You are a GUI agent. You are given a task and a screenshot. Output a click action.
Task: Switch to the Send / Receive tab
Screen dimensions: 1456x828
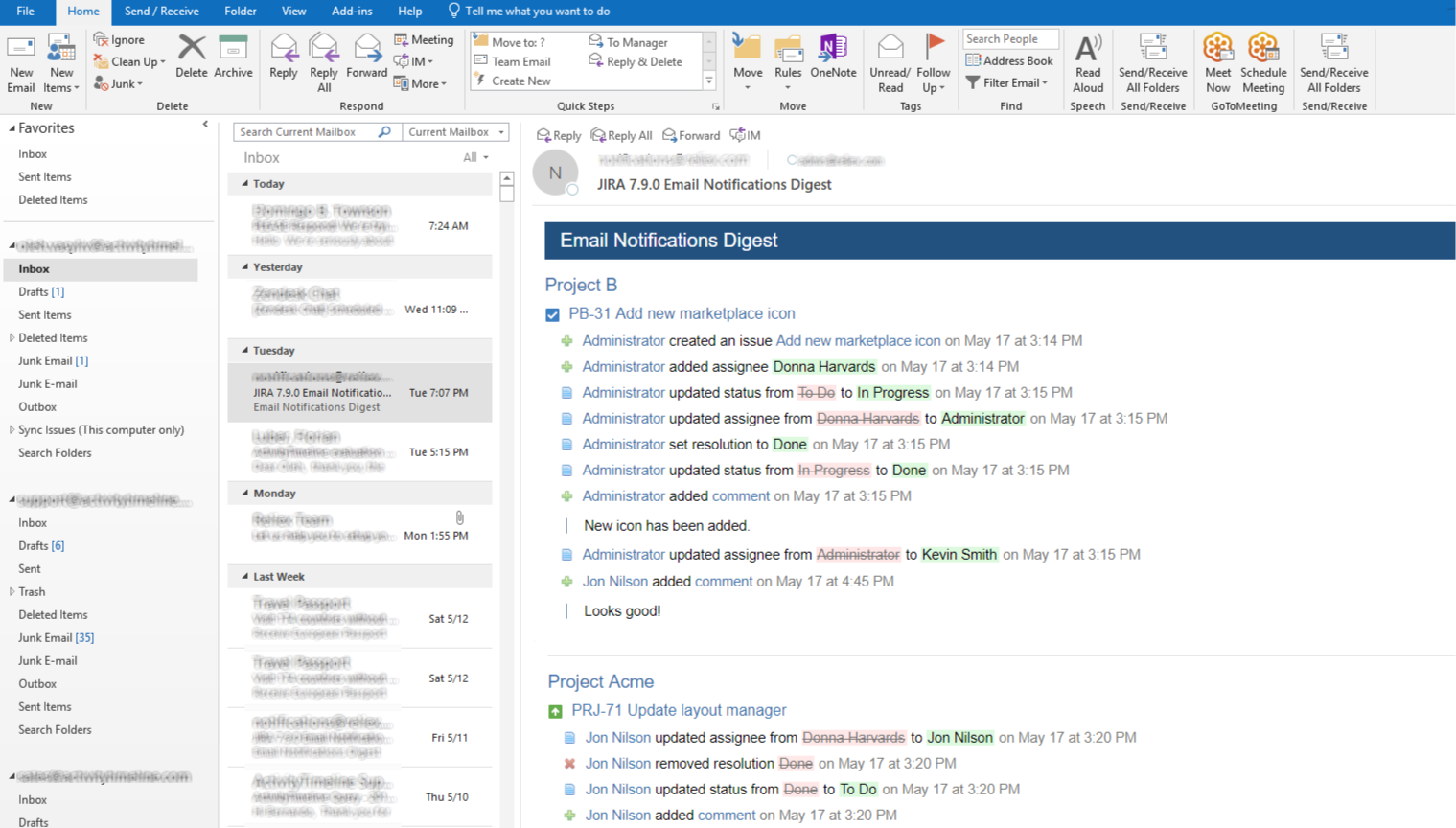(162, 11)
